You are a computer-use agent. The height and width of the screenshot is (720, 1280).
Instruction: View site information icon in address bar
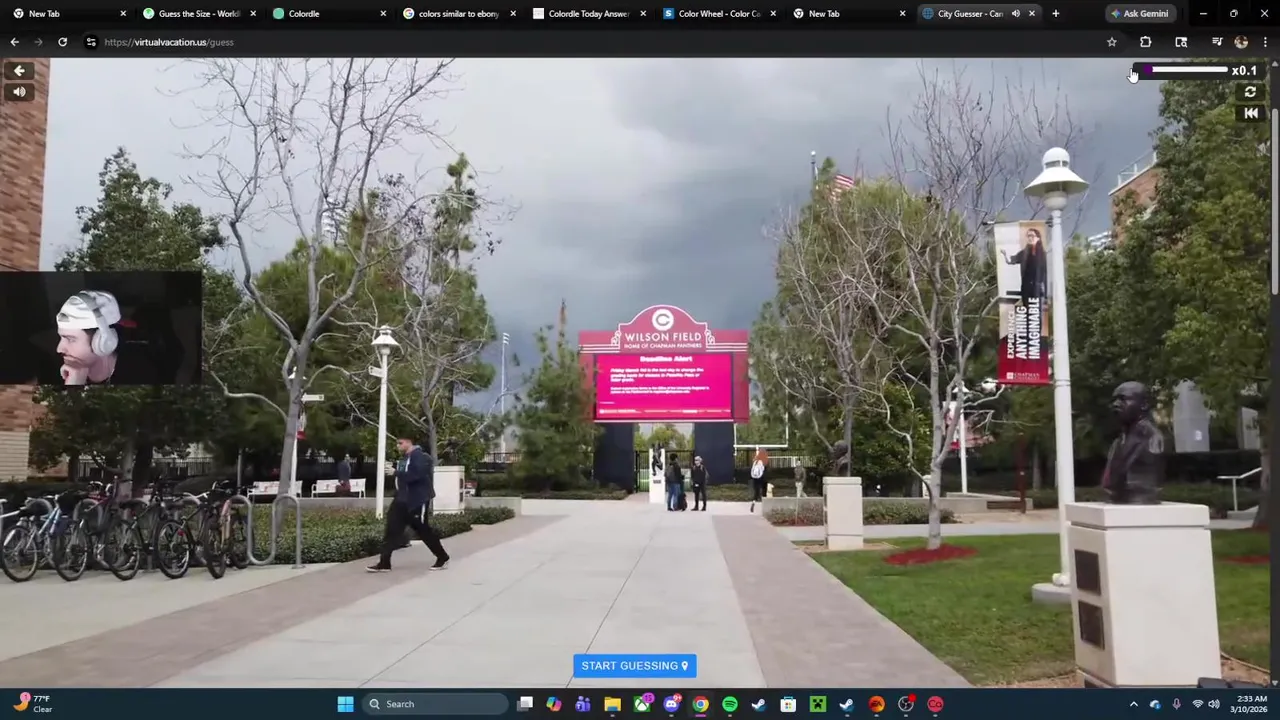[x=90, y=42]
